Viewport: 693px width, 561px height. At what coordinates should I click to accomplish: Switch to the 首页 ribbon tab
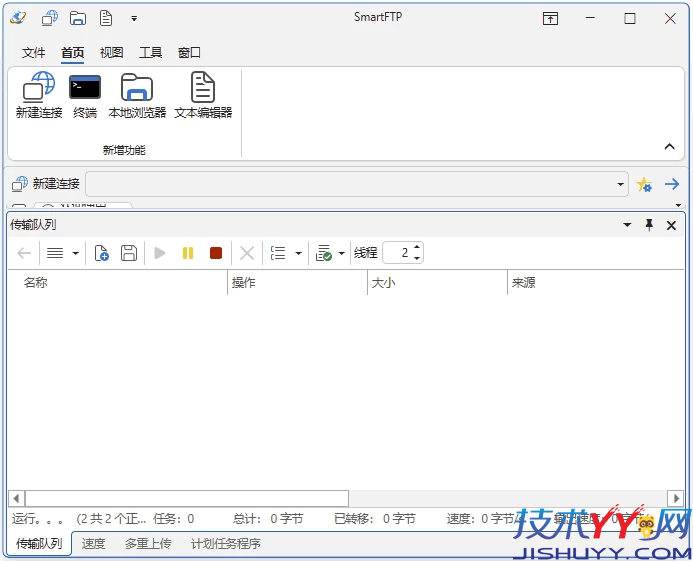(72, 53)
